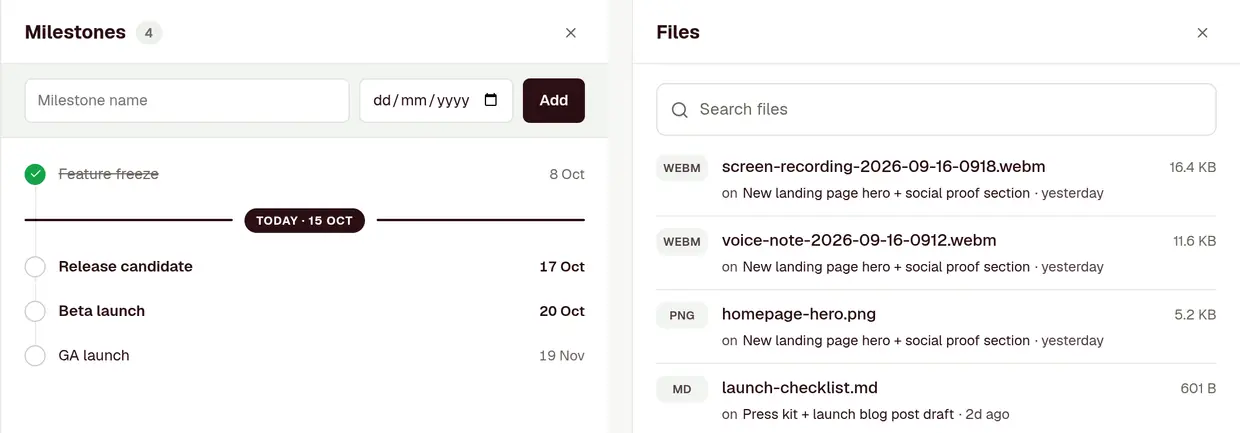Click the Search files field
1240x433 pixels.
pos(936,109)
